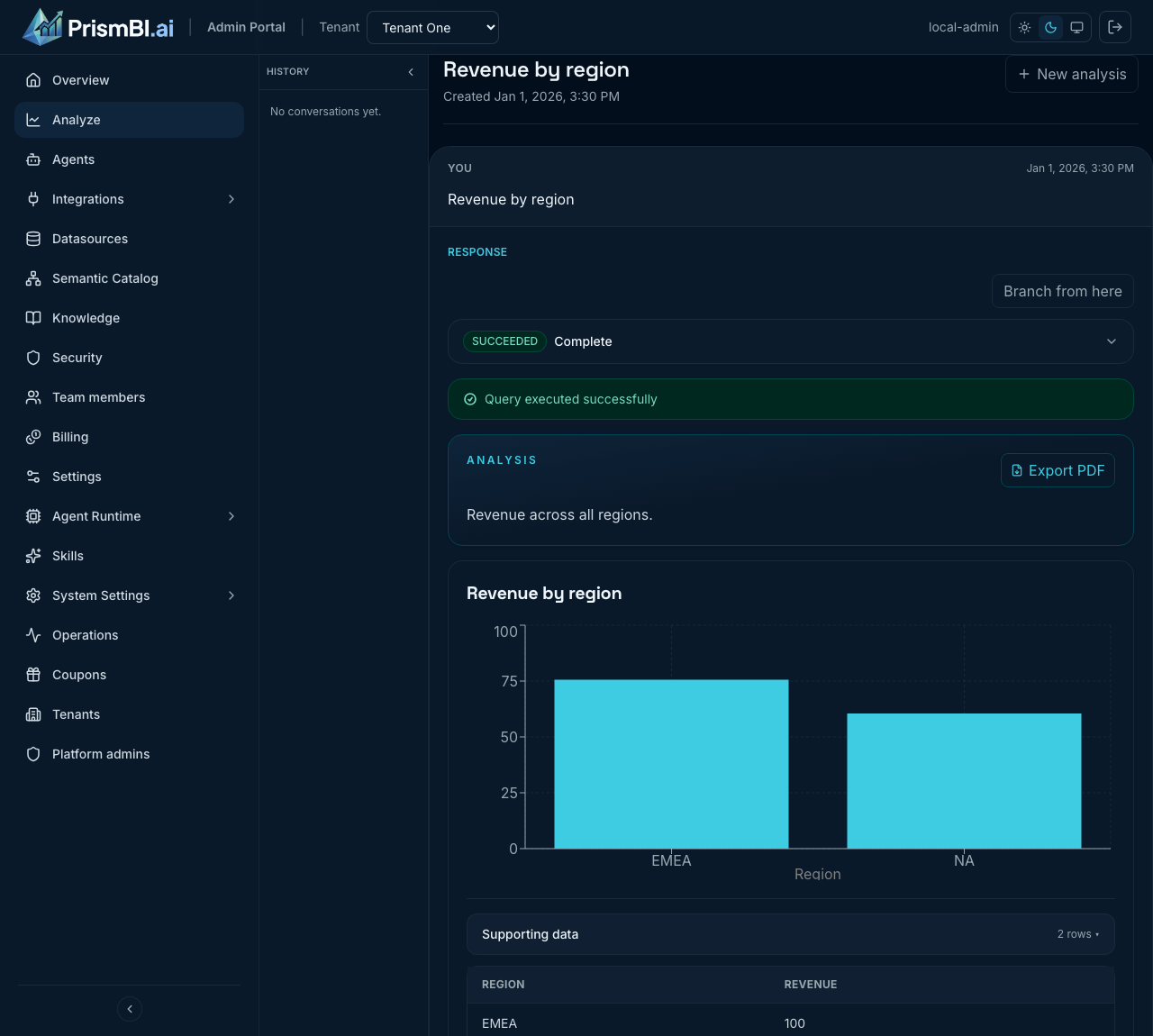The image size is (1153, 1036).
Task: Collapse the History panel chevron
Action: point(411,72)
